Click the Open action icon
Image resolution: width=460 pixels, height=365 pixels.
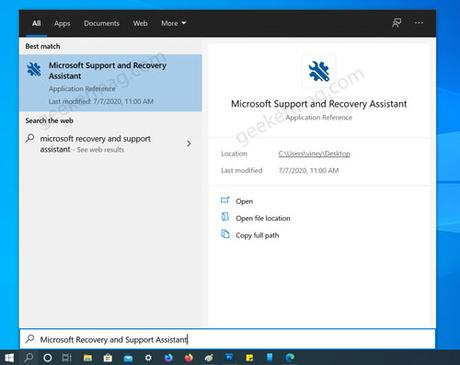pyautogui.click(x=225, y=200)
